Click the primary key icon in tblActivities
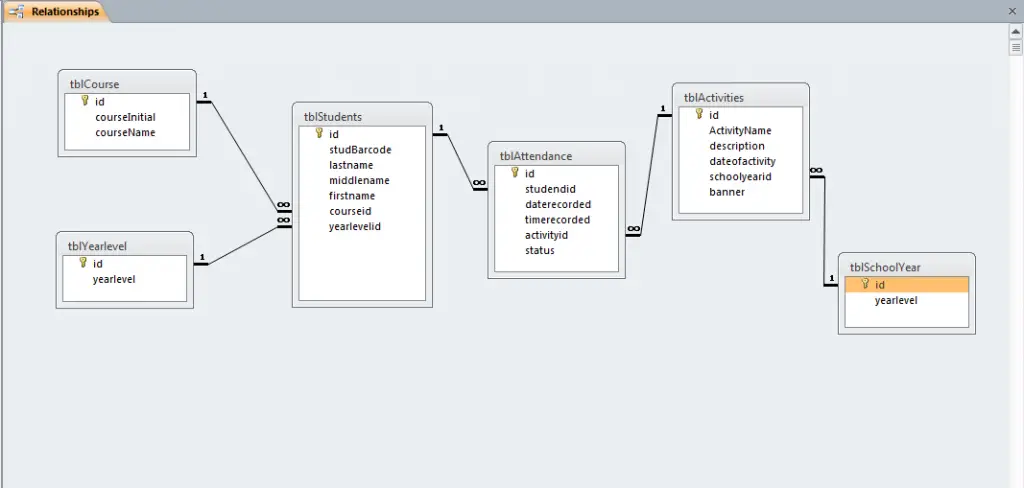Viewport: 1024px width, 488px height. [699, 114]
